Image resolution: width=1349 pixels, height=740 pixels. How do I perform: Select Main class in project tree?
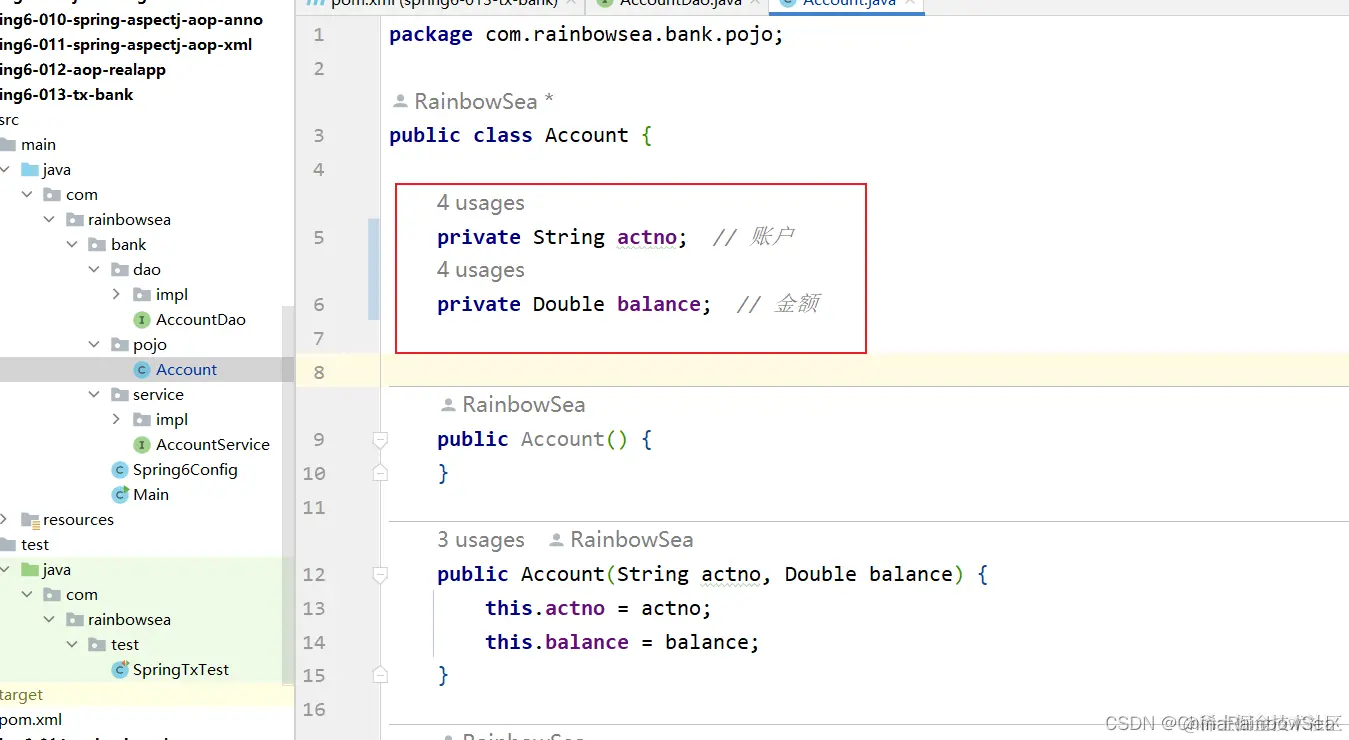coord(151,495)
